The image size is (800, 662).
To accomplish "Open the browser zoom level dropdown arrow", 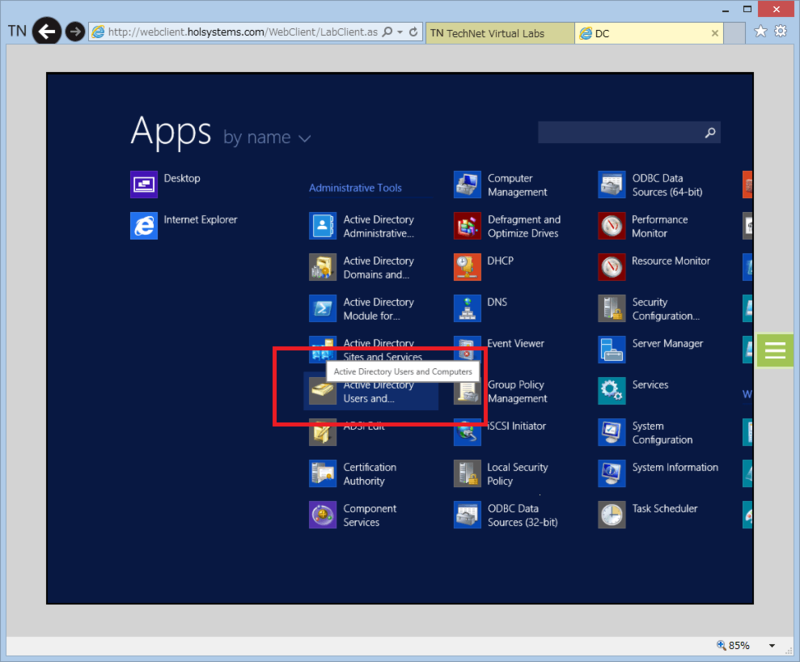I will [772, 645].
